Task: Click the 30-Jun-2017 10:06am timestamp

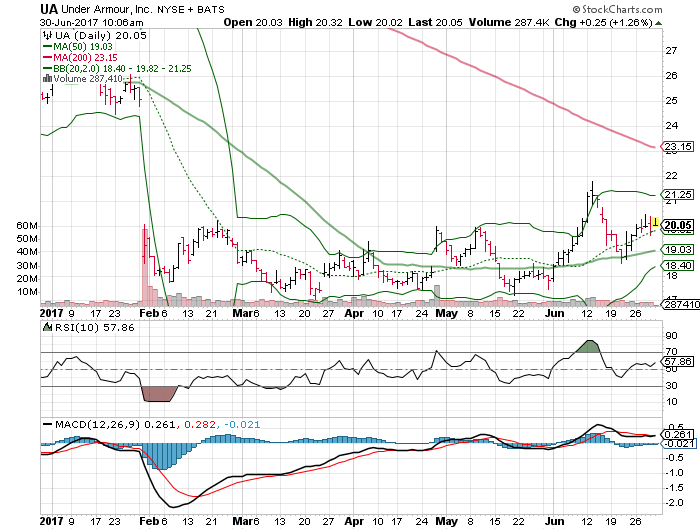Action: pyautogui.click(x=92, y=22)
